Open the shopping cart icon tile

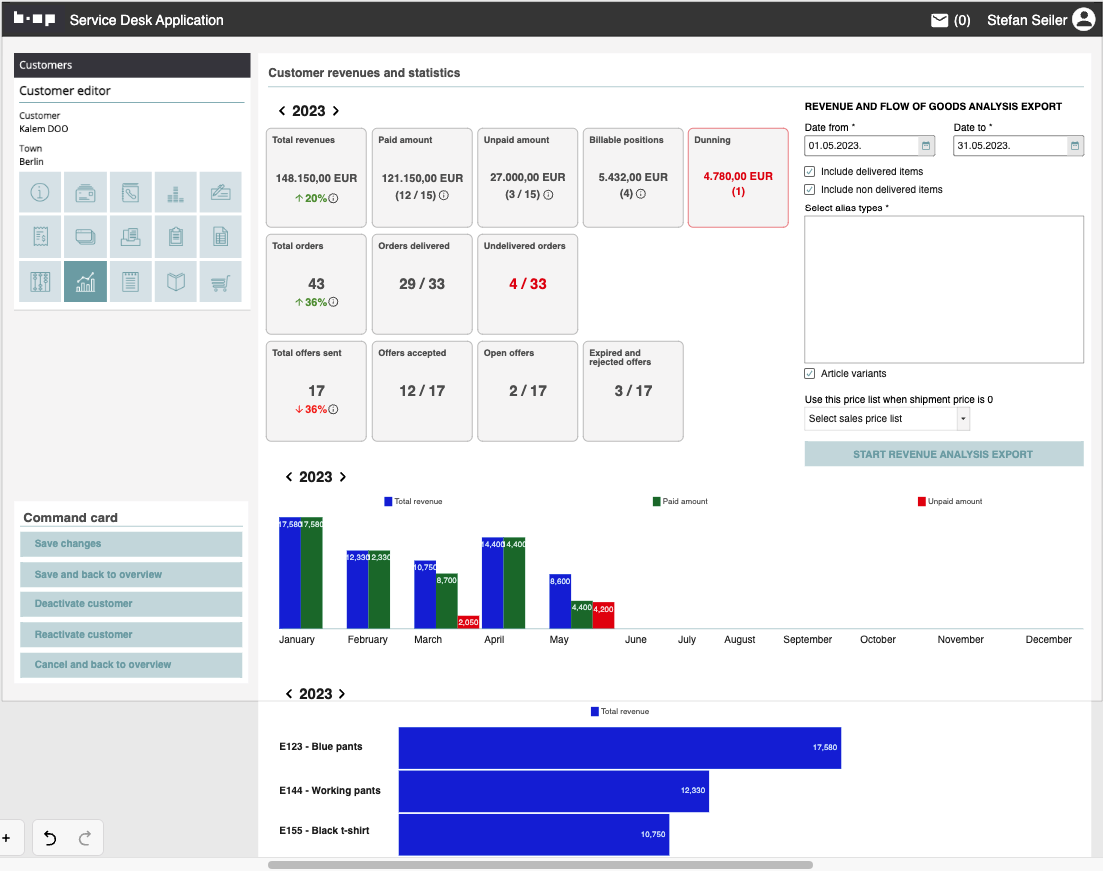220,282
